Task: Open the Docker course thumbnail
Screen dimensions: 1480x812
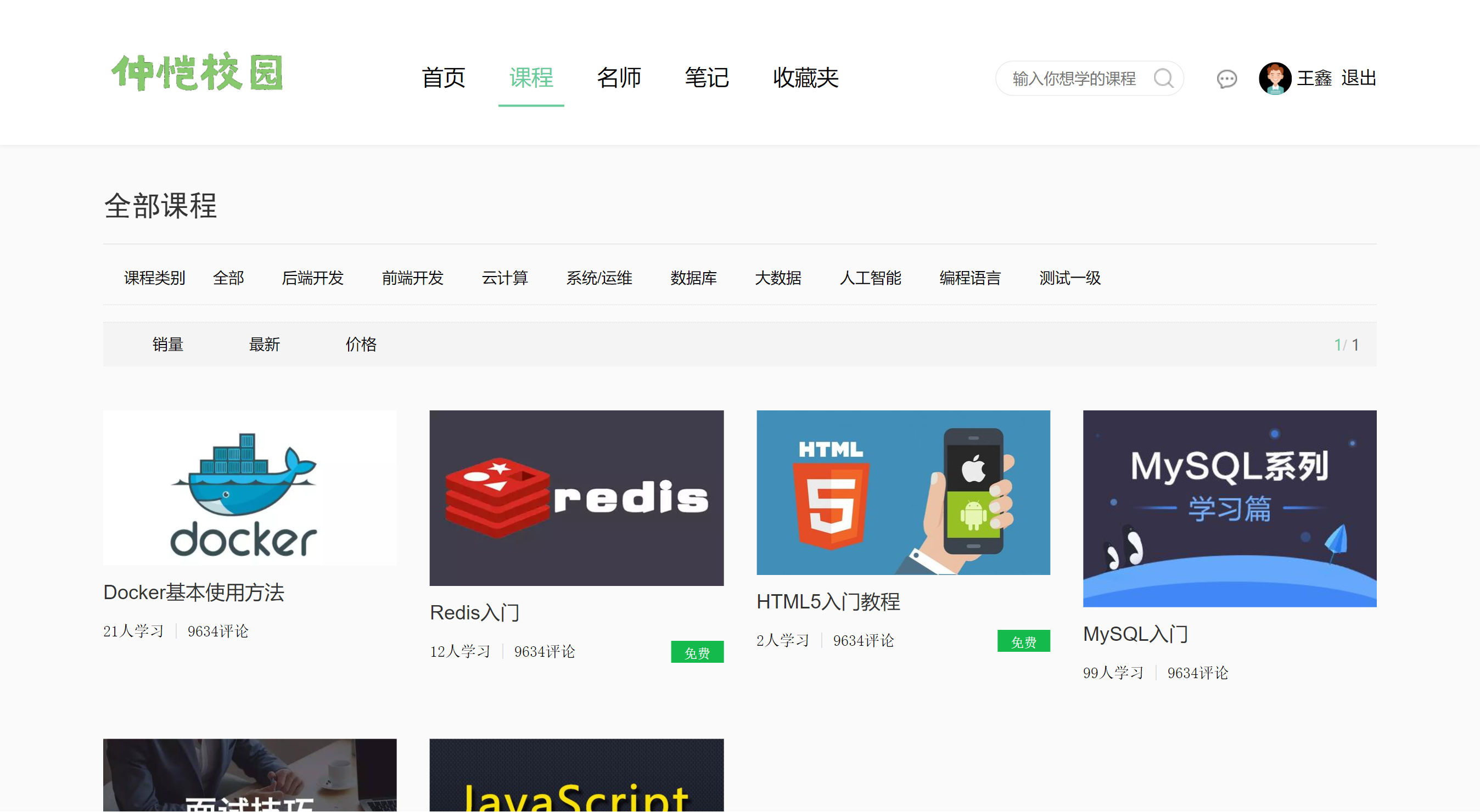Action: 250,488
